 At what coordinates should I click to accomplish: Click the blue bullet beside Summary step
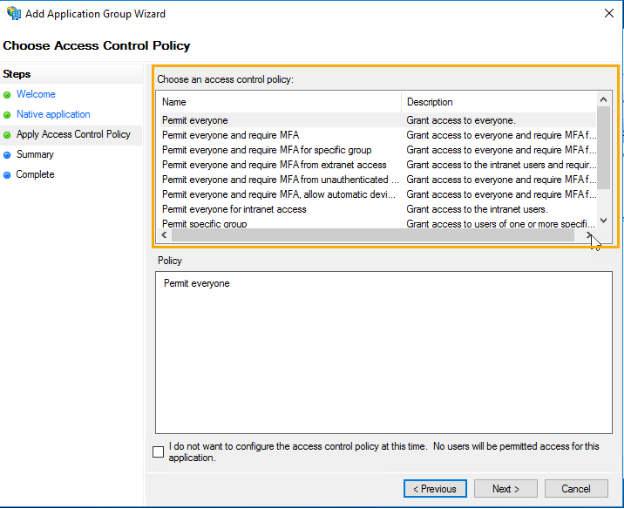(7, 155)
